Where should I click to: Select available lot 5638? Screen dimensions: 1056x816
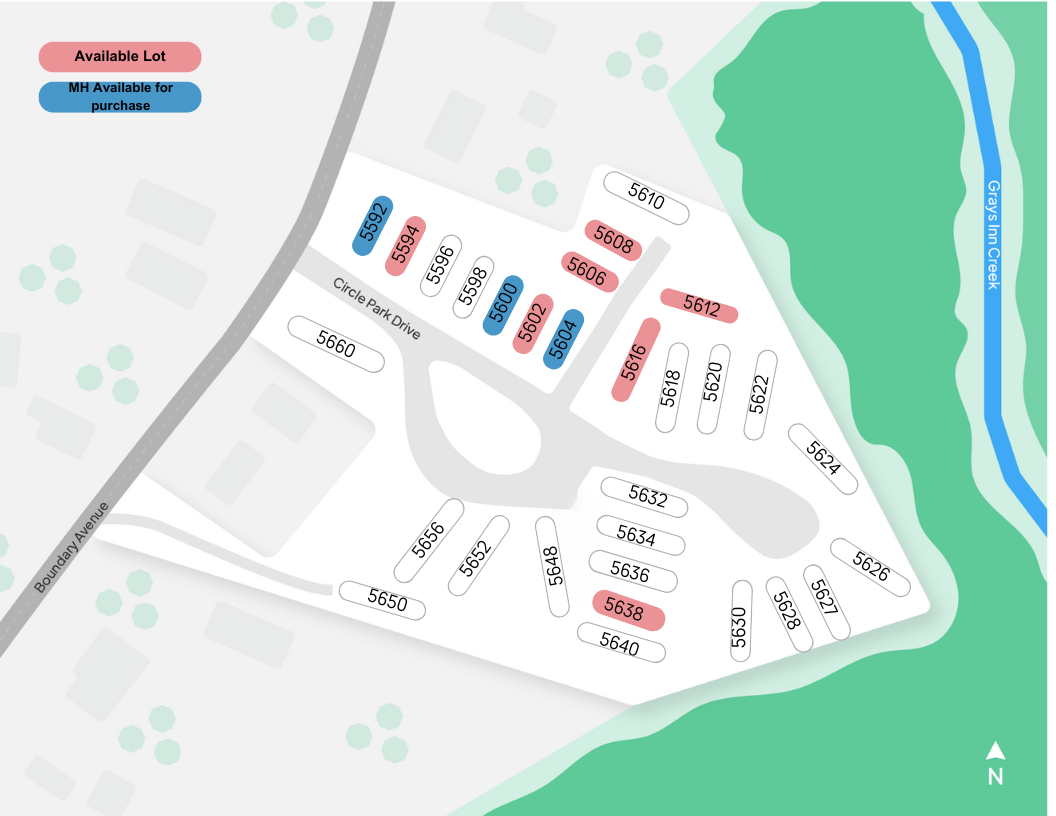(628, 611)
